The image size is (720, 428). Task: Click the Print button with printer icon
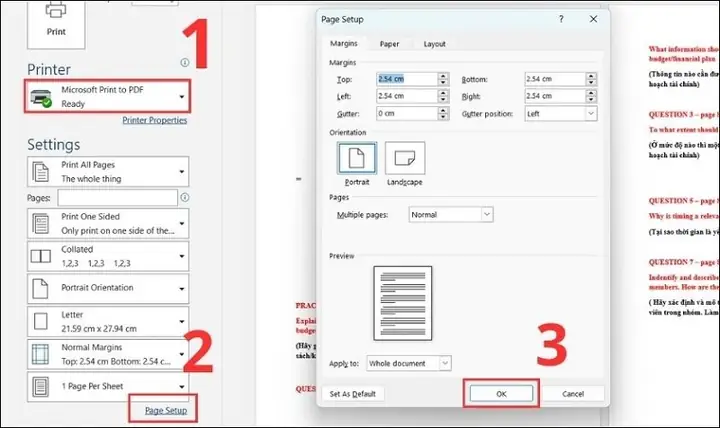click(x=56, y=23)
